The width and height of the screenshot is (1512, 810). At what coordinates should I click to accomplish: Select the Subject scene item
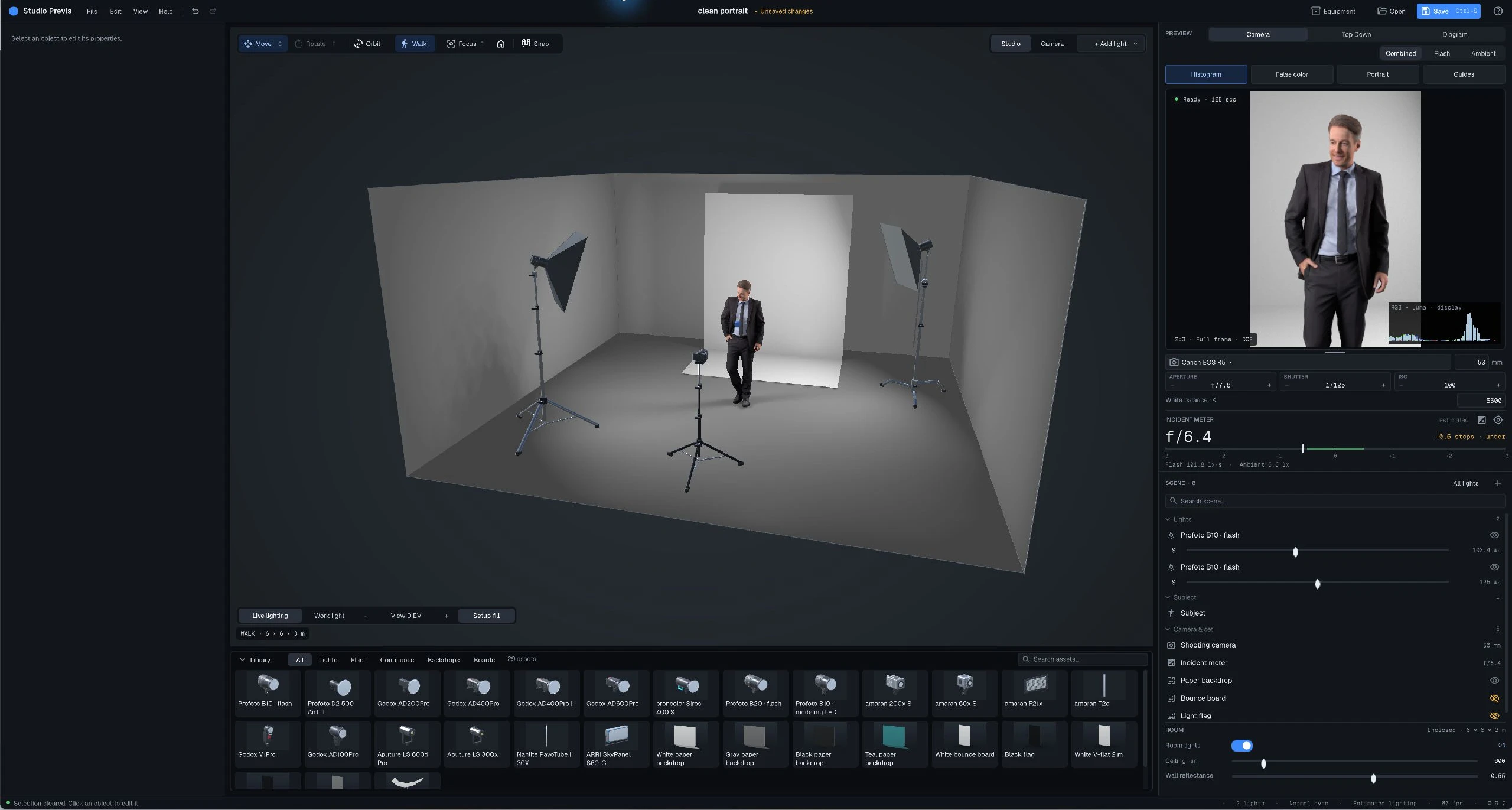(x=1334, y=613)
